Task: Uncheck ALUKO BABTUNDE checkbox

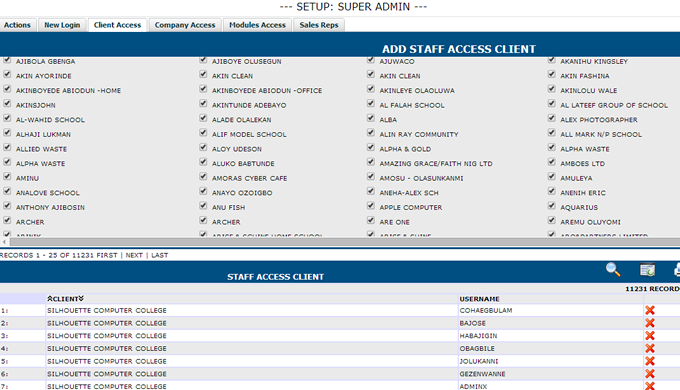Action: click(x=203, y=162)
